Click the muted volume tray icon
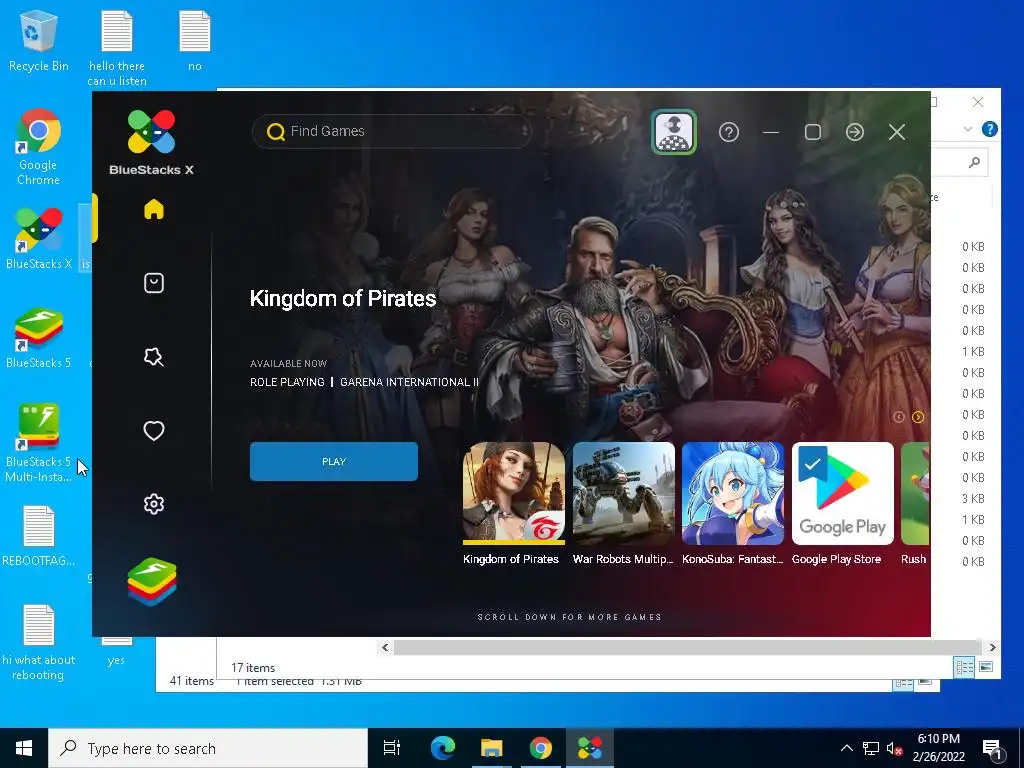Viewport: 1024px width, 768px height. tap(895, 748)
